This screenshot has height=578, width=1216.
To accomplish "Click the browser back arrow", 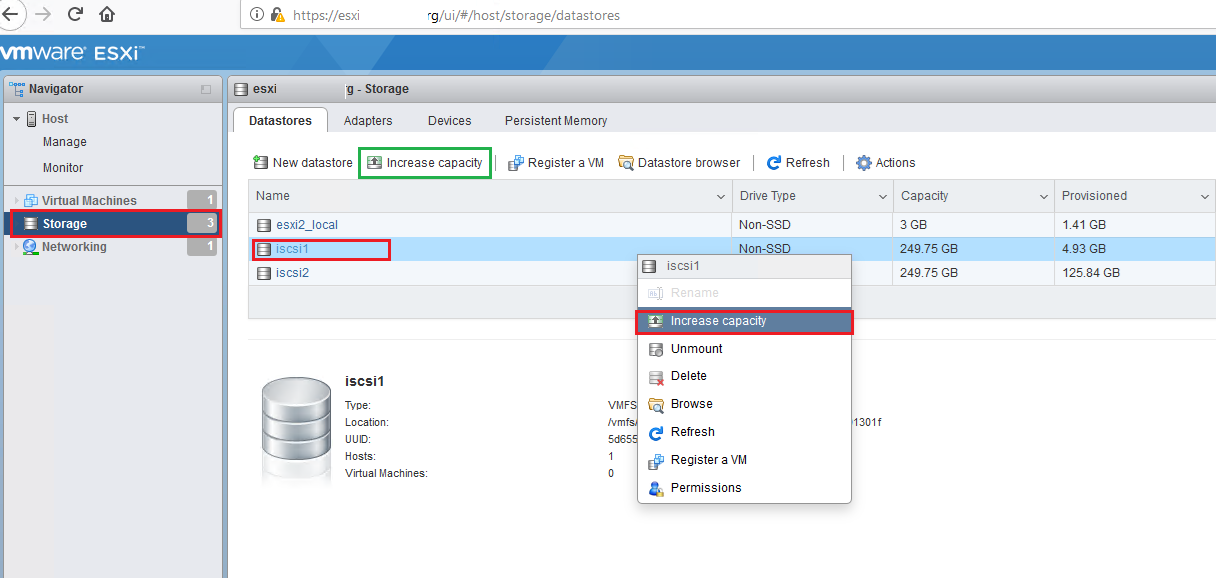I will click(8, 14).
